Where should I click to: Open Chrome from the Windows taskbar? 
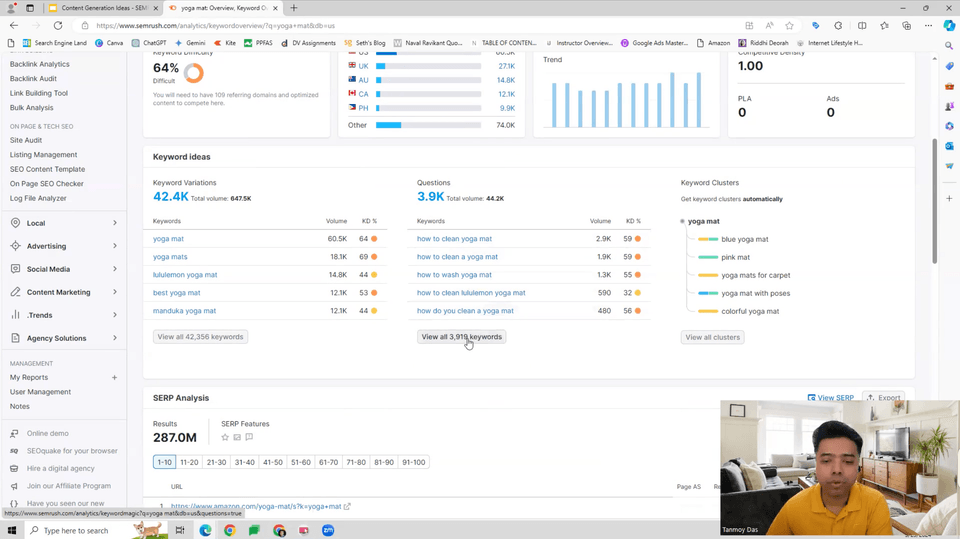click(x=229, y=530)
